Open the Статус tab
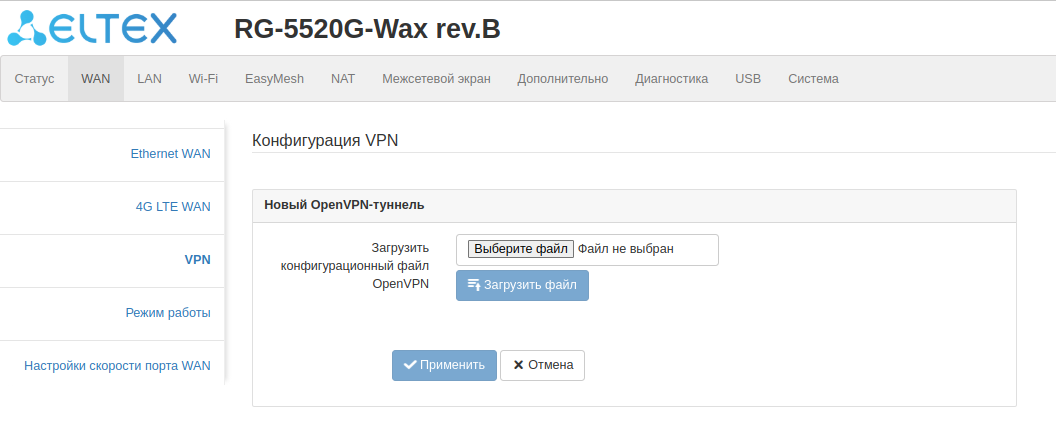 coord(34,79)
